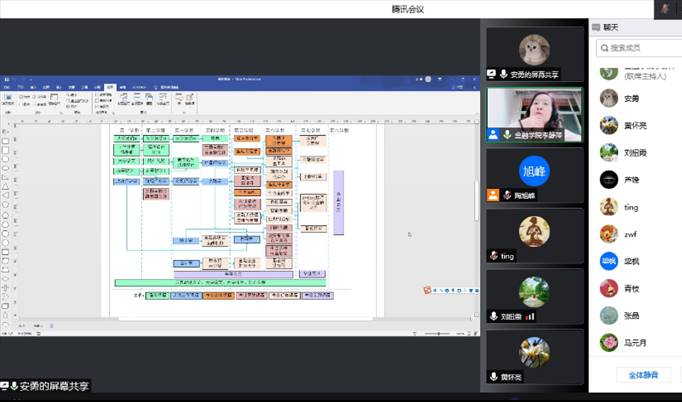Click 张晶's avatar in member list

pyautogui.click(x=608, y=316)
